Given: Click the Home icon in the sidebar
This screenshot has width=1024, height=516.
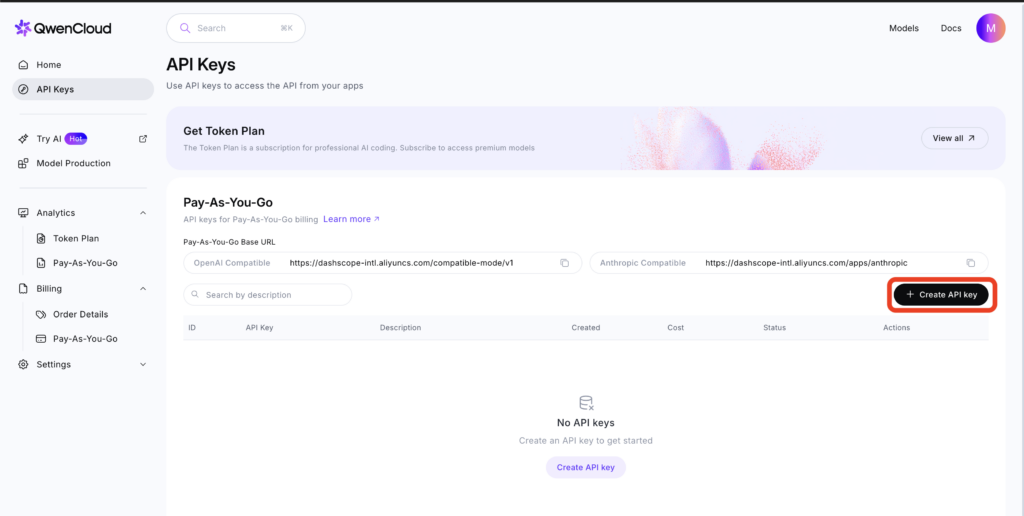Looking at the screenshot, I should pos(24,65).
